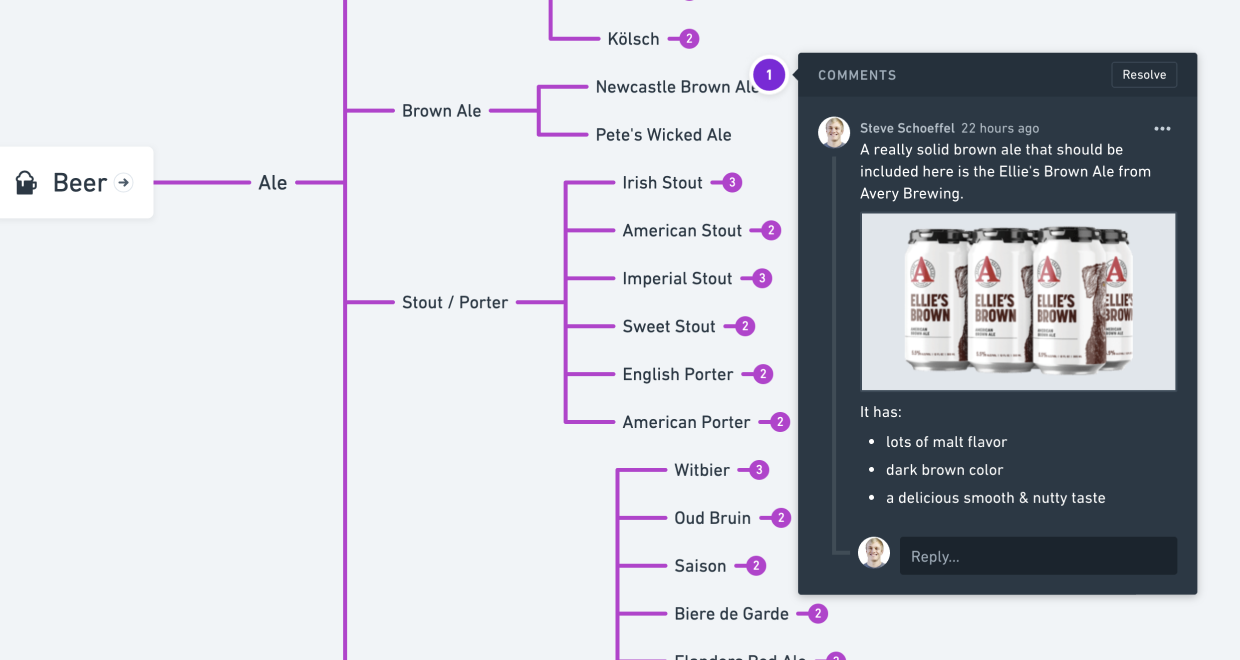Expand the American Porter count badge

pos(780,422)
